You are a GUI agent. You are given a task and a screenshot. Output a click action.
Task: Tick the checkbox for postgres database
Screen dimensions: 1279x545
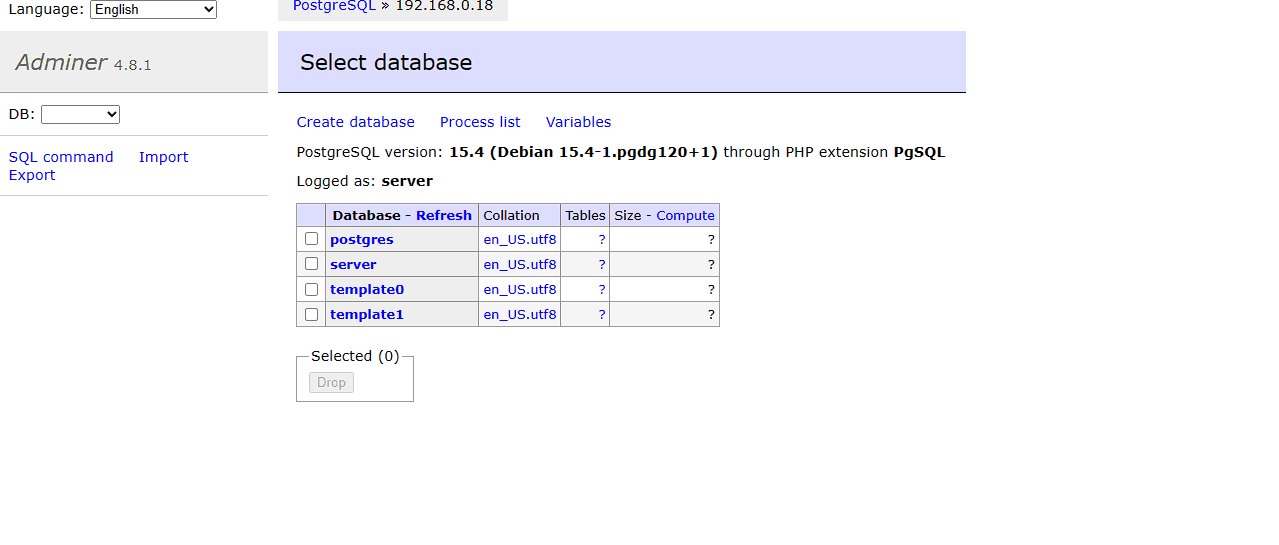[x=311, y=239]
